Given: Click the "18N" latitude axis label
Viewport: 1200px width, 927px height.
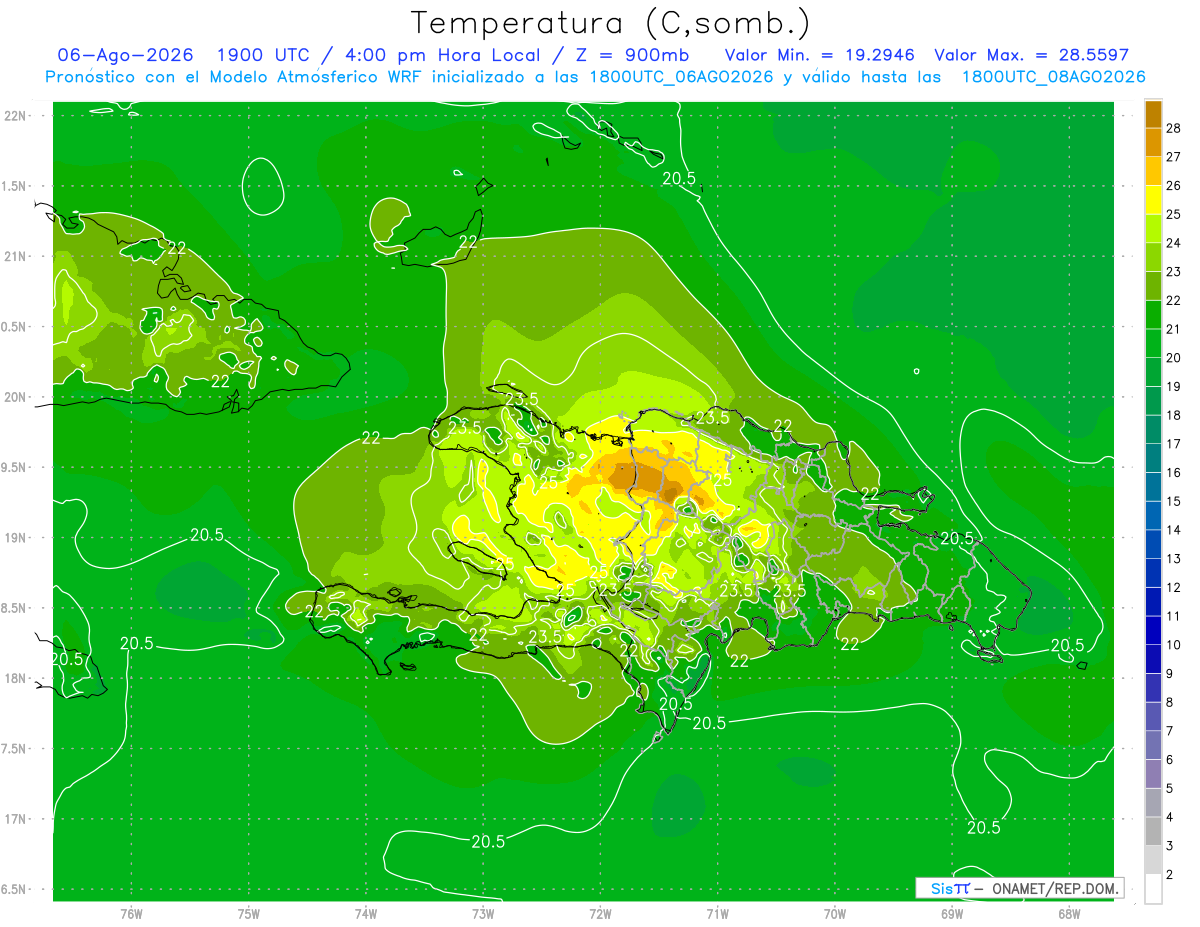Looking at the screenshot, I should point(16,678).
